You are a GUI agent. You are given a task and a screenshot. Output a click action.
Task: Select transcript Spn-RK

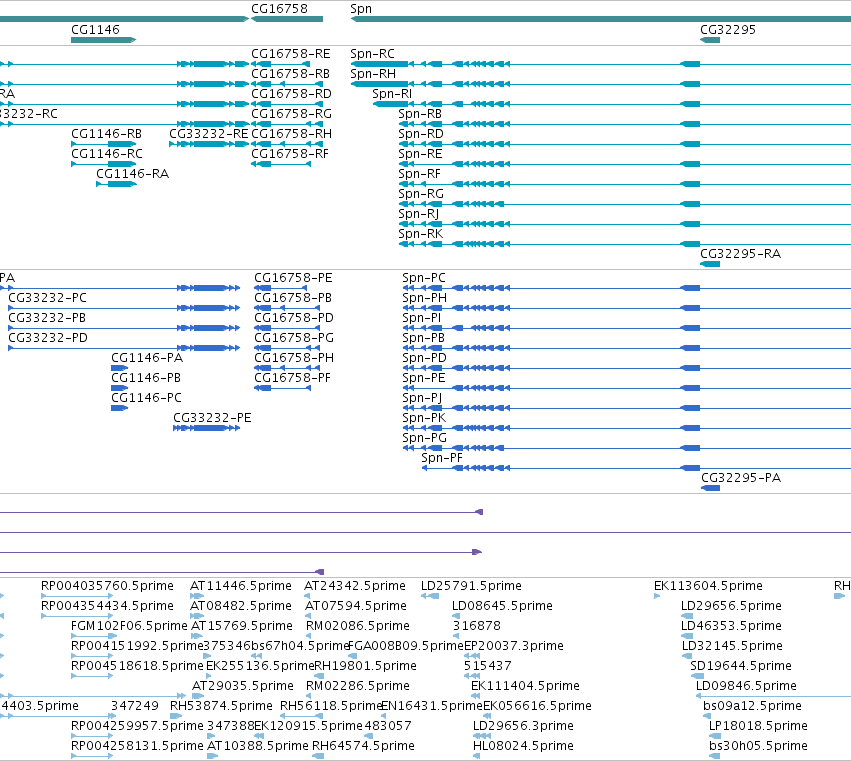pyautogui.click(x=625, y=244)
